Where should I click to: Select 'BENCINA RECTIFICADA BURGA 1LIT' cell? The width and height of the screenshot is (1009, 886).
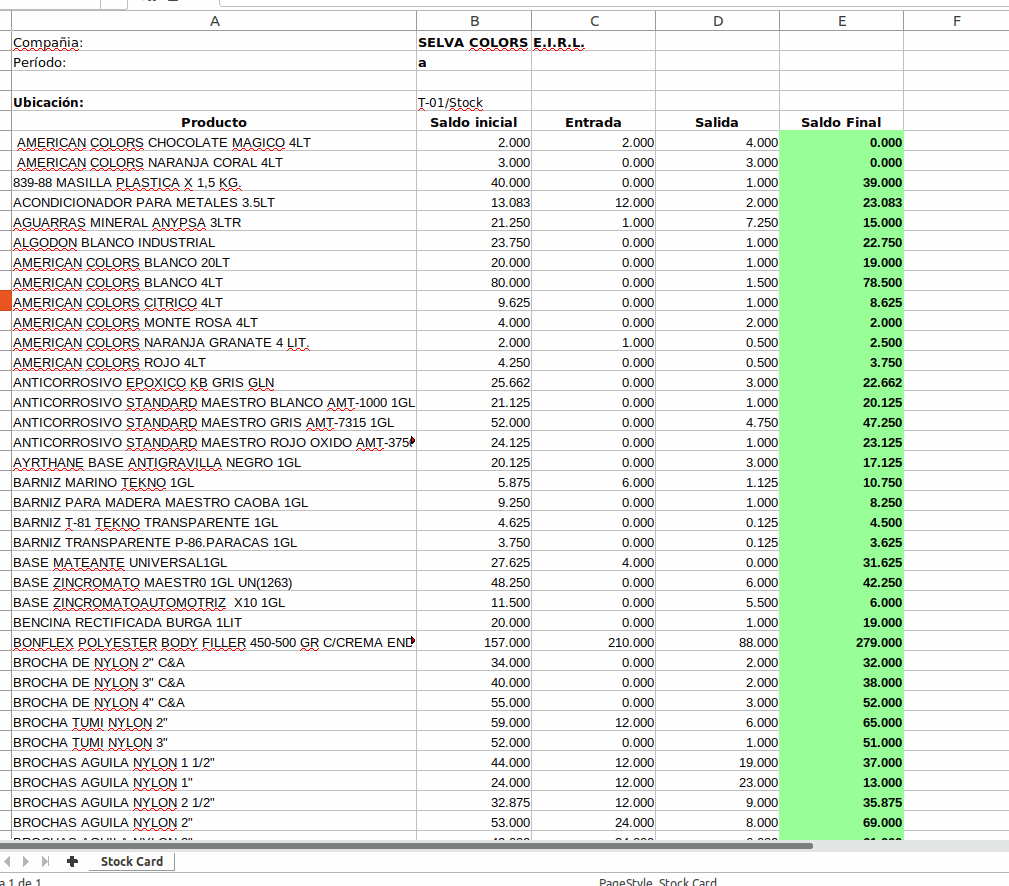214,622
